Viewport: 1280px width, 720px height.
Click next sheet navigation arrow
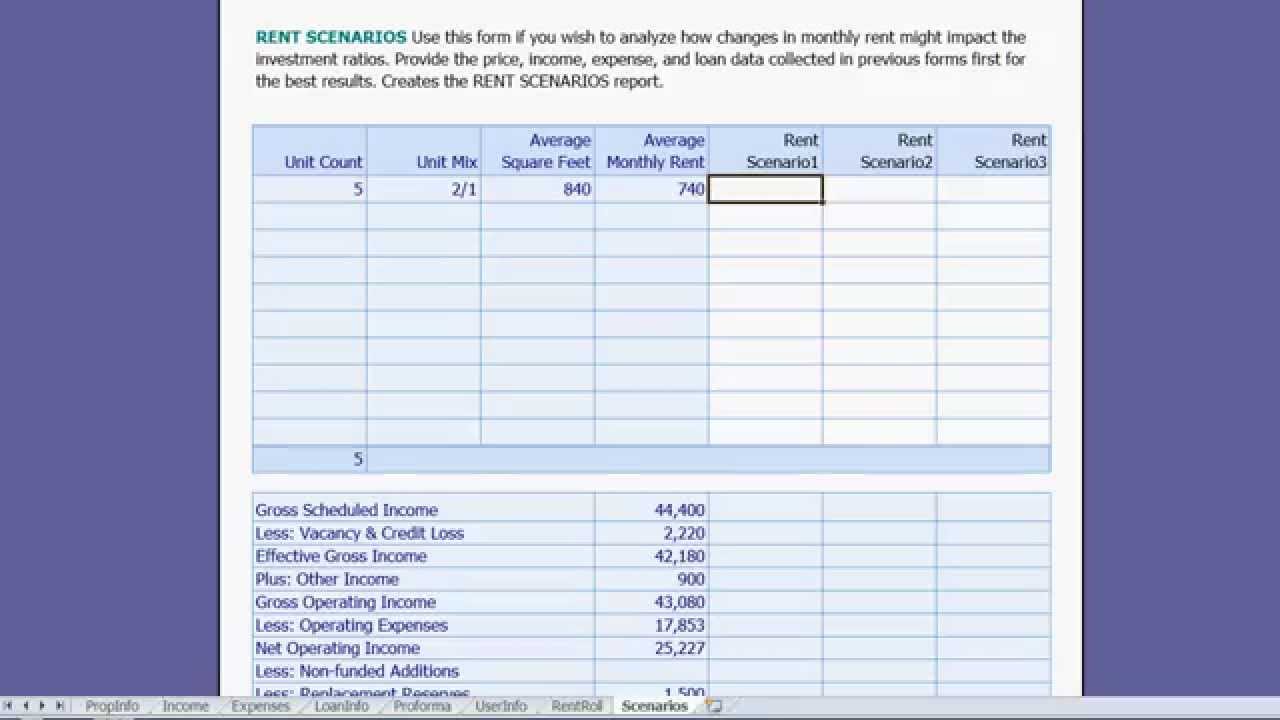tap(43, 706)
